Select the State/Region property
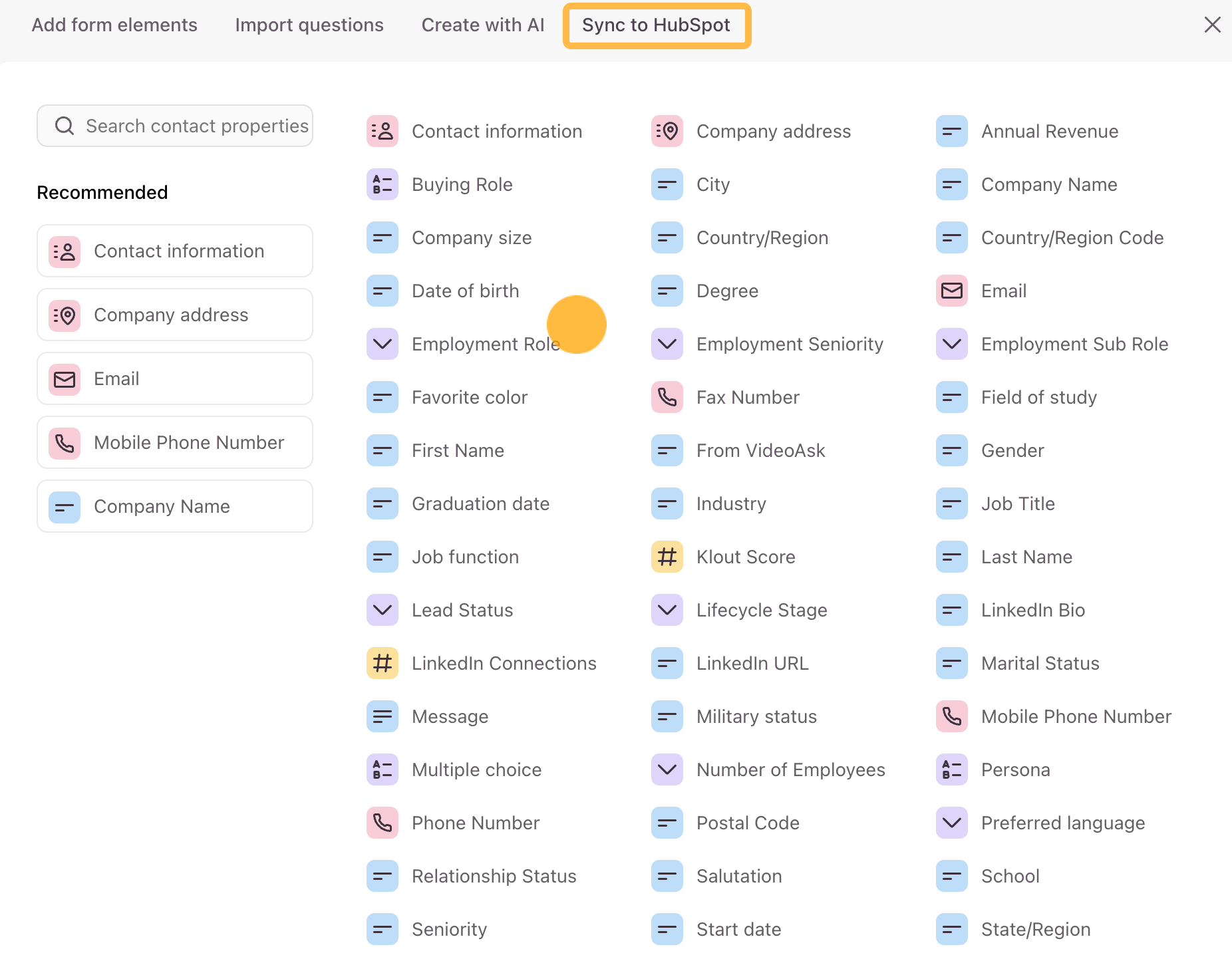 pyautogui.click(x=1014, y=929)
